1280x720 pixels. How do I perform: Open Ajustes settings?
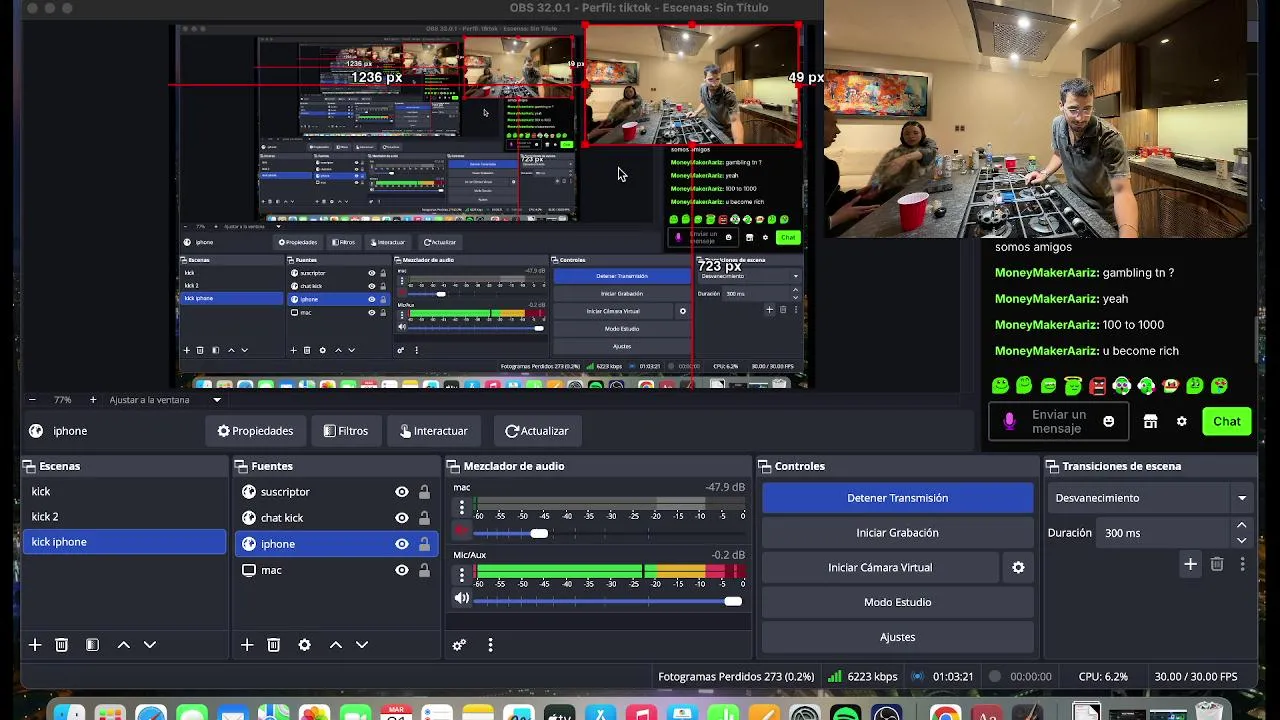coord(897,637)
